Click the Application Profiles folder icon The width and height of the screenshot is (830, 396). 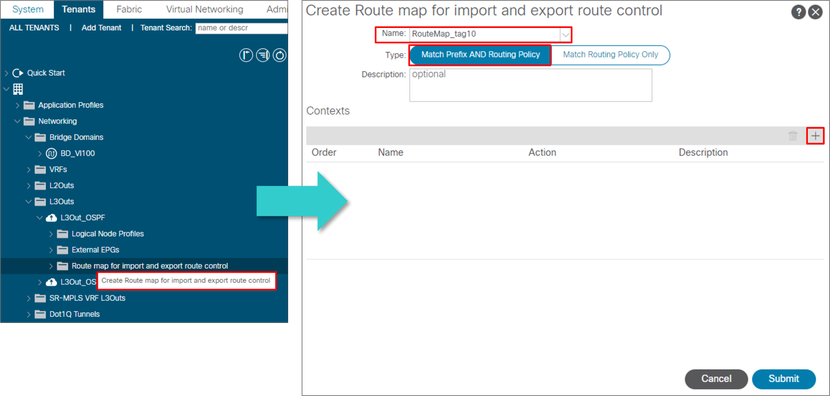29,105
